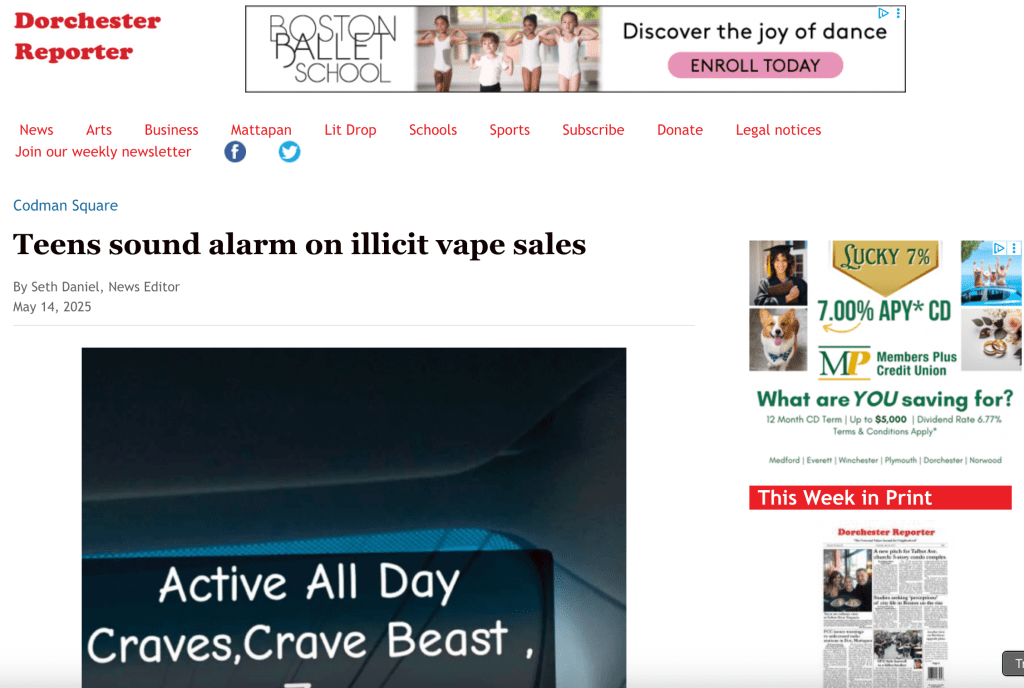1024x688 pixels.
Task: Click the Members Plus Credit Union logo
Action: coord(888,363)
